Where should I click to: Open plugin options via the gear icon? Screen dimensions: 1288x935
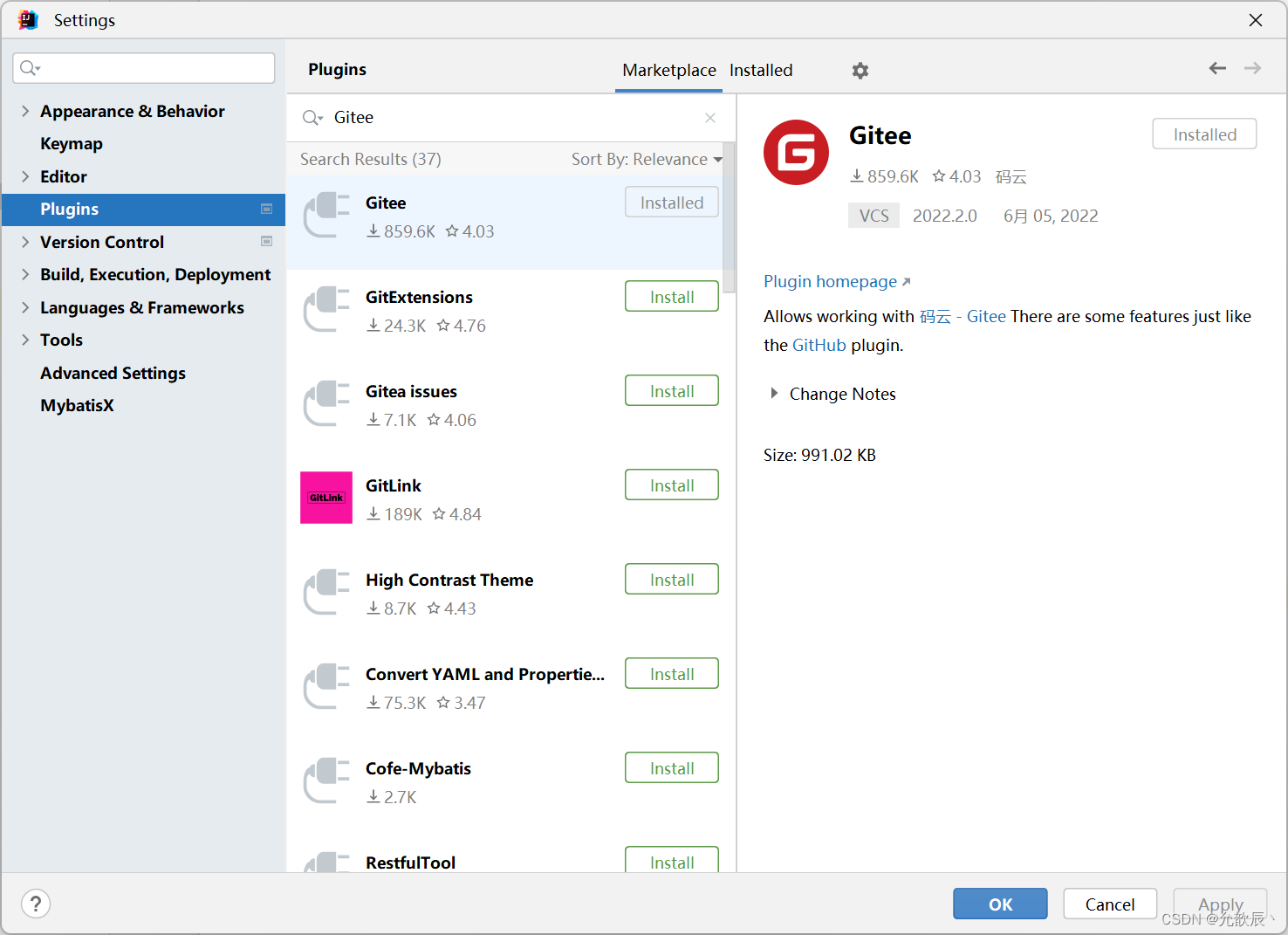(860, 71)
